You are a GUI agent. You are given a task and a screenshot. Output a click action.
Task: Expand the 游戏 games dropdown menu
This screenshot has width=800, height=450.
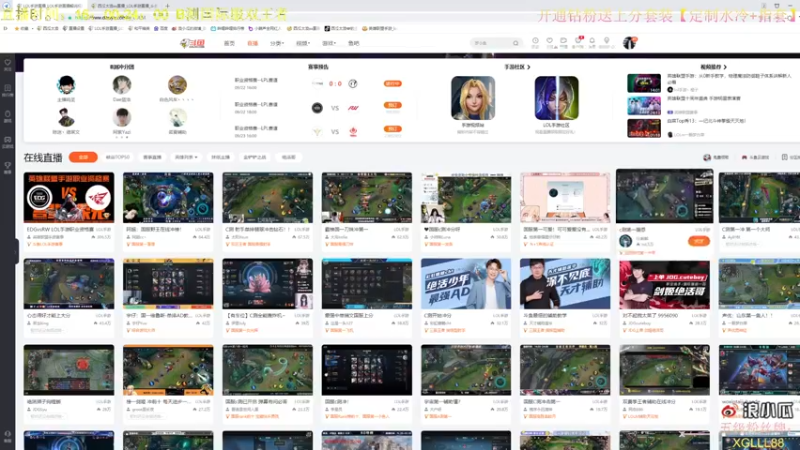click(x=329, y=43)
